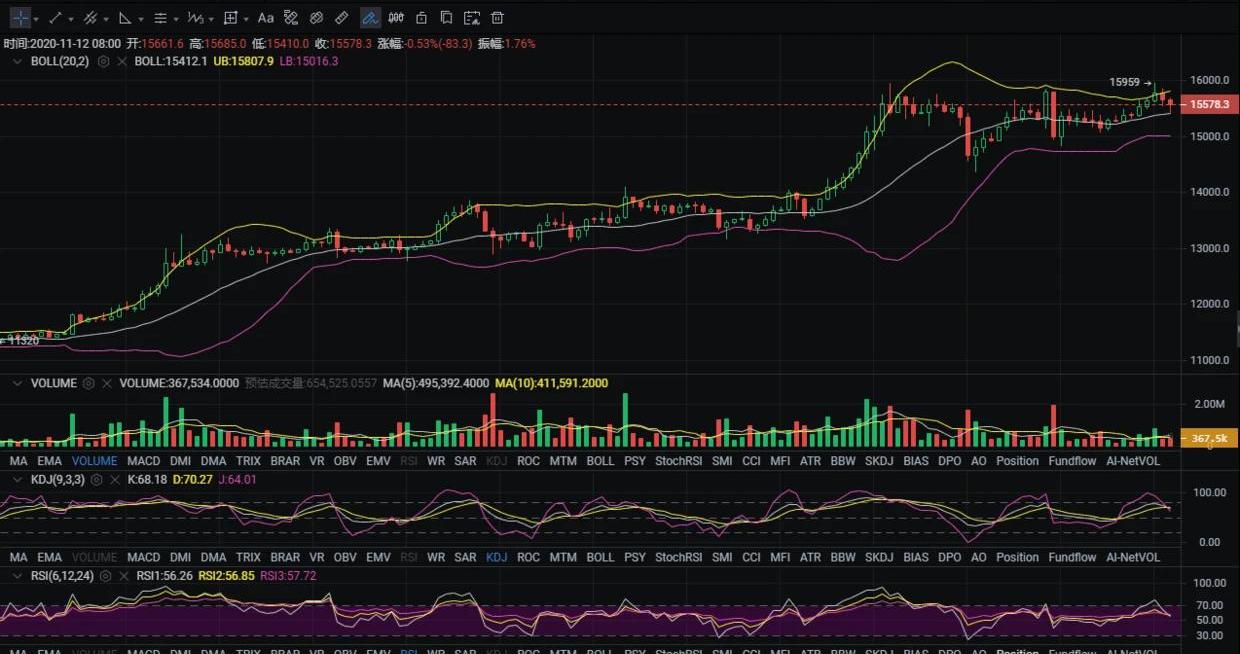
Task: Close the RSI indicator panel
Action: (x=124, y=576)
